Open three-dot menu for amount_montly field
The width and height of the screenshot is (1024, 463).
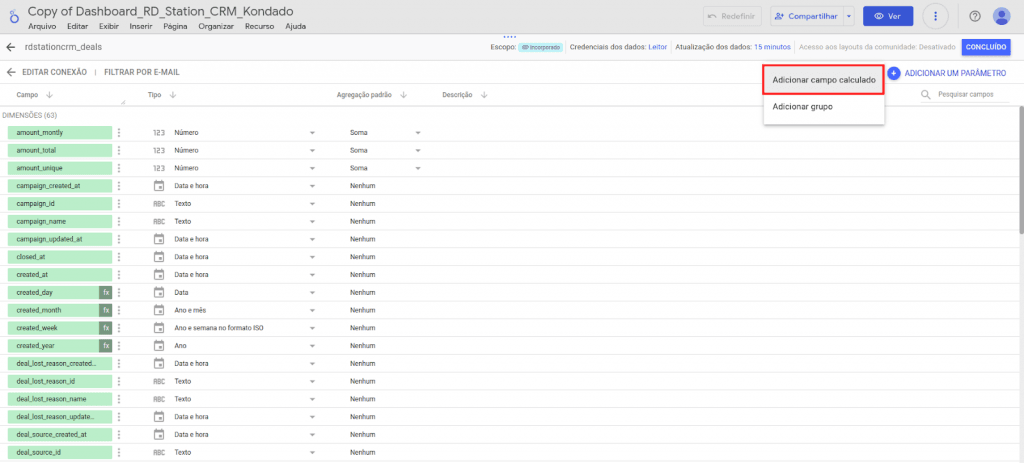tap(118, 133)
